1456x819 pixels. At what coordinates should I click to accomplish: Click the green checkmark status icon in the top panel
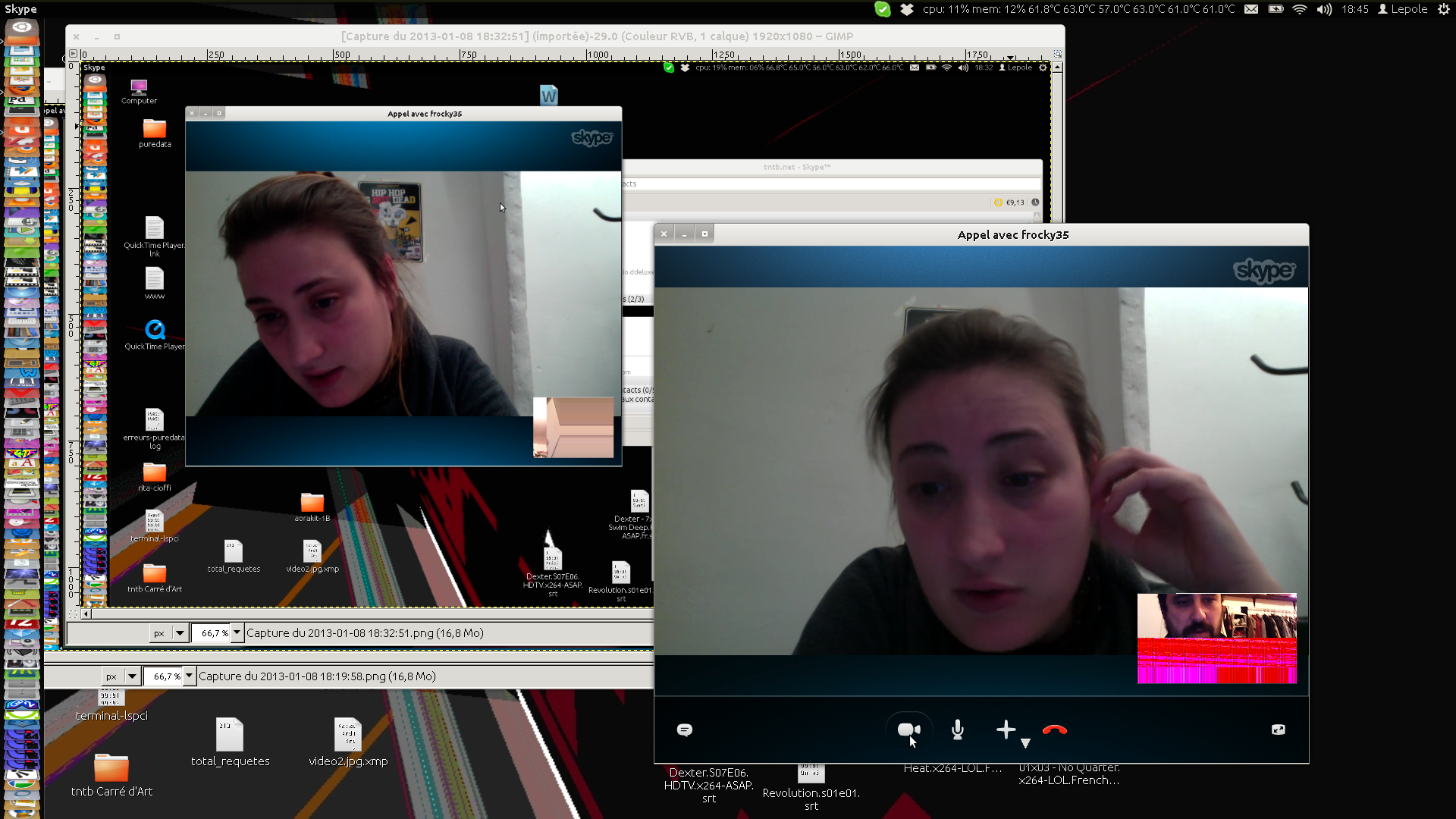[883, 9]
